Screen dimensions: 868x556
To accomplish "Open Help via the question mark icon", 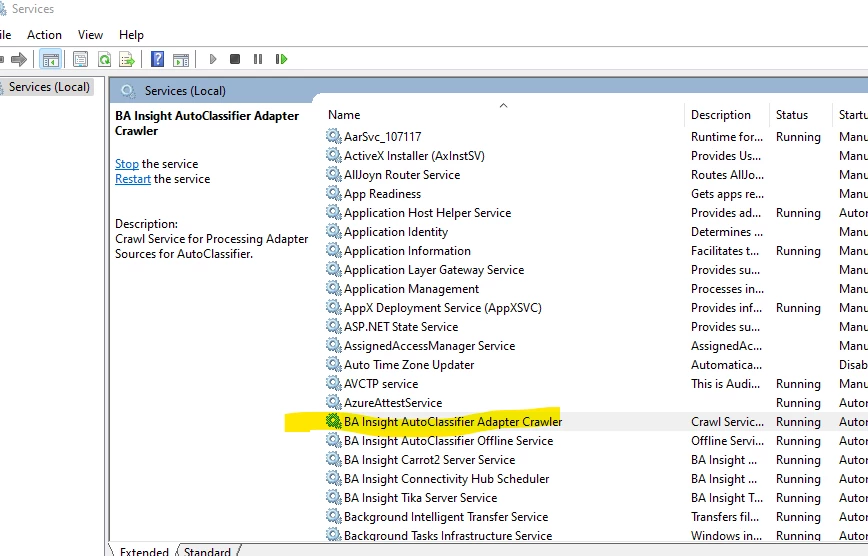I will (x=158, y=60).
